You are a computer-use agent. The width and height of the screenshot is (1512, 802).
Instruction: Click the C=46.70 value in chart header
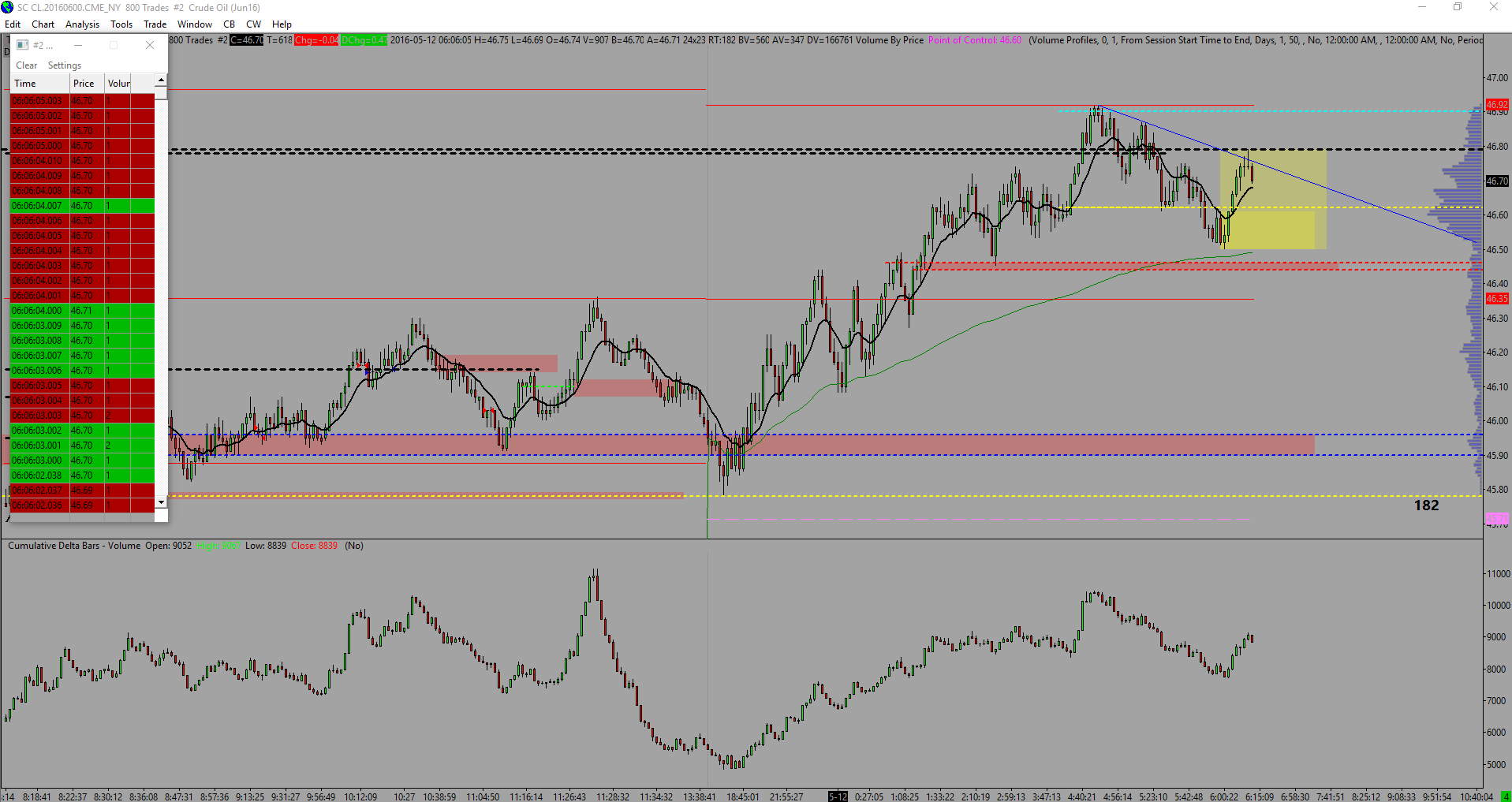[247, 40]
